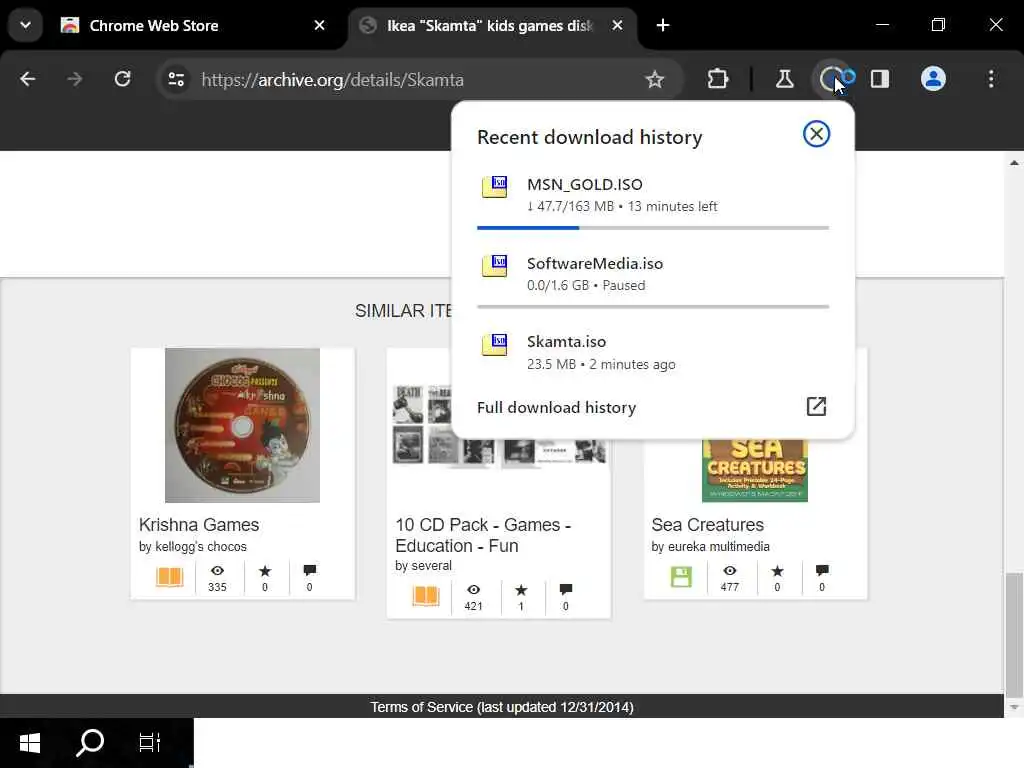This screenshot has width=1024, height=768.
Task: Select the SoftwareMedia.iso paused download
Action: pyautogui.click(x=653, y=274)
